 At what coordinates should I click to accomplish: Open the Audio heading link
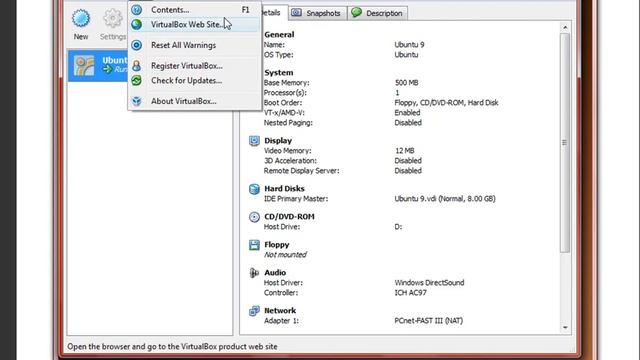[275, 272]
